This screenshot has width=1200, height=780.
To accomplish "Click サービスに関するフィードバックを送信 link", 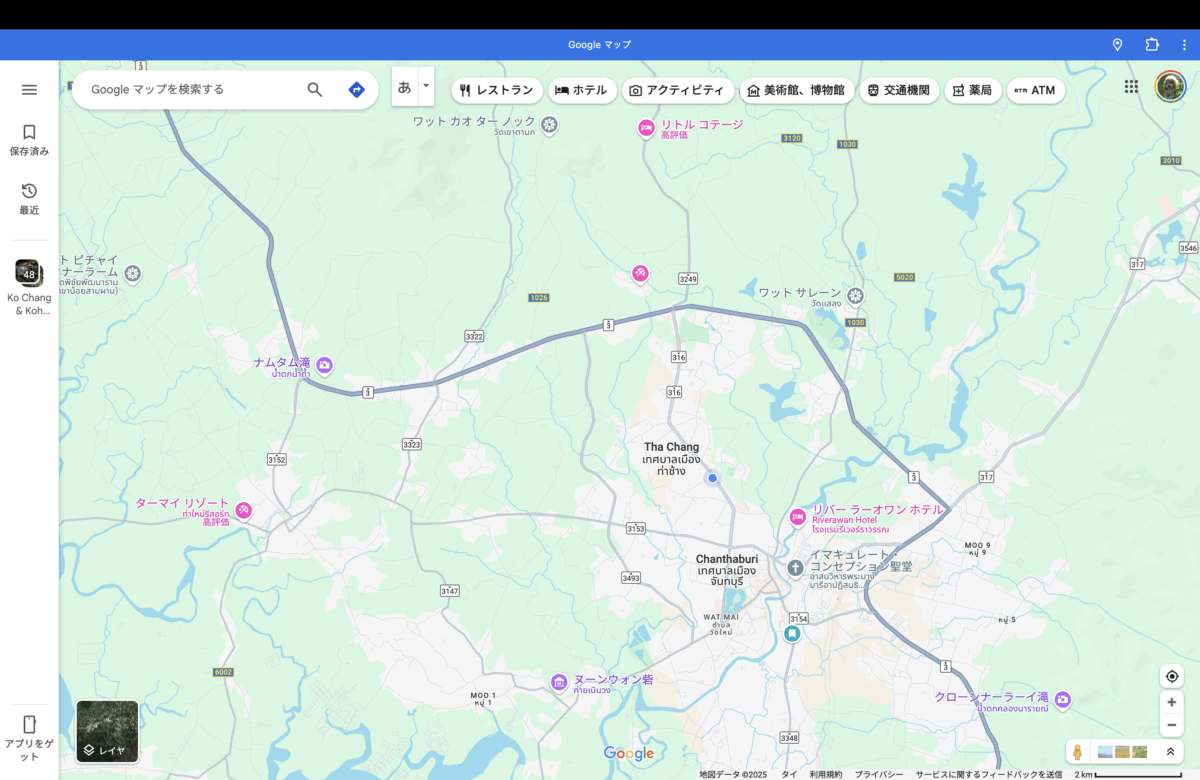I will [988, 774].
